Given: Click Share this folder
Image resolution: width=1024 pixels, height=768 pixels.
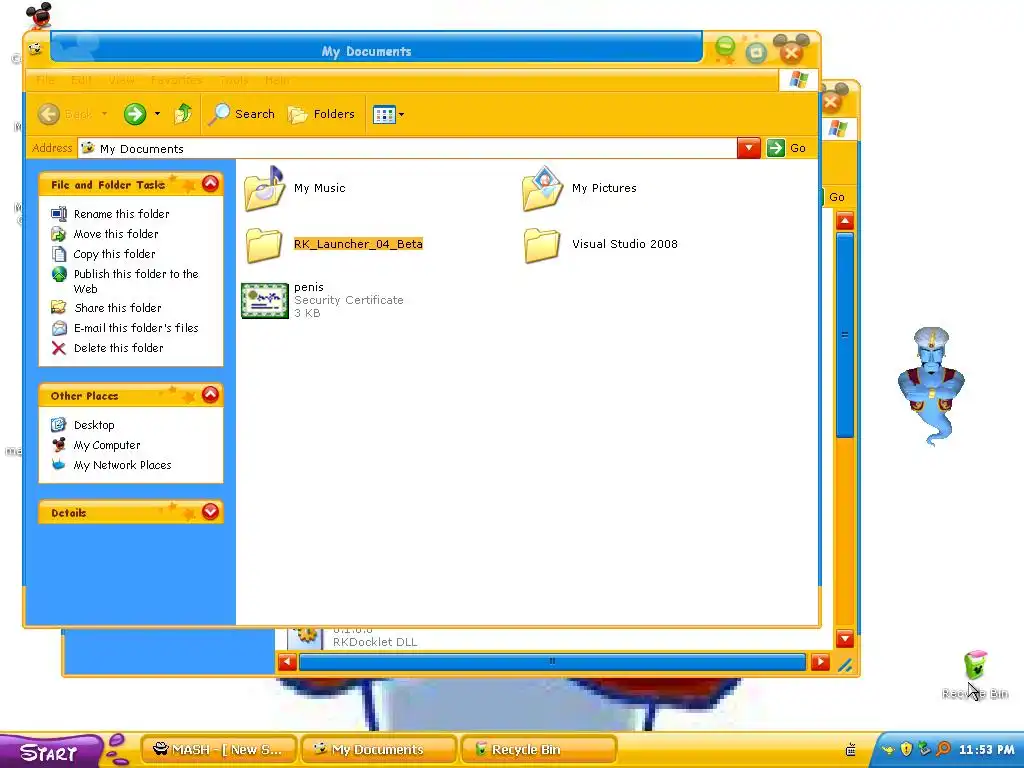Looking at the screenshot, I should tap(118, 308).
